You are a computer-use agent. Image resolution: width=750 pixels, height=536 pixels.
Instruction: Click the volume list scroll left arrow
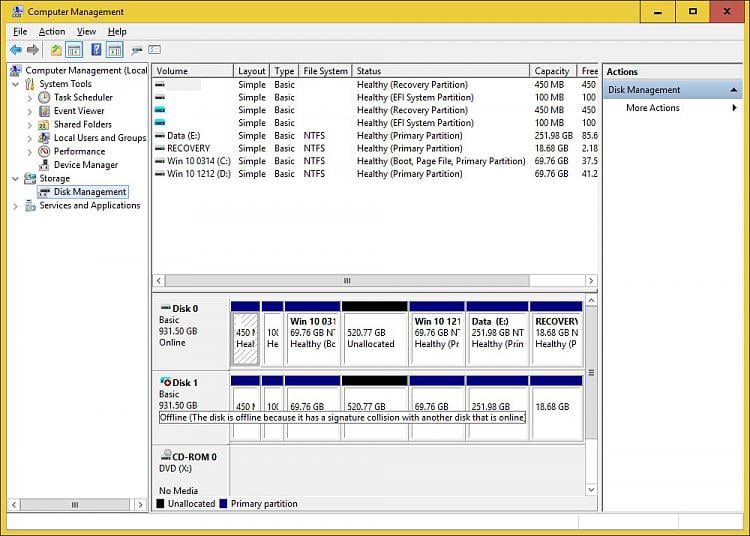click(x=159, y=281)
